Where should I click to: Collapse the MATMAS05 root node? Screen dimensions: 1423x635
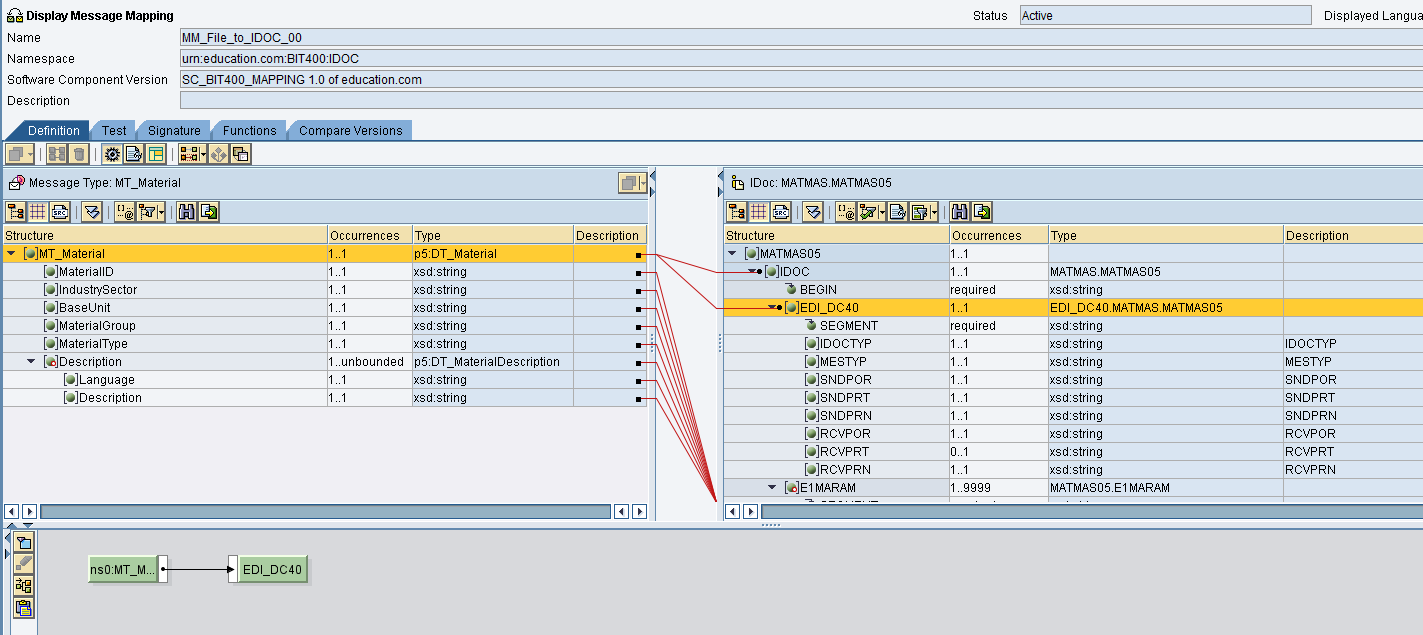click(x=732, y=254)
